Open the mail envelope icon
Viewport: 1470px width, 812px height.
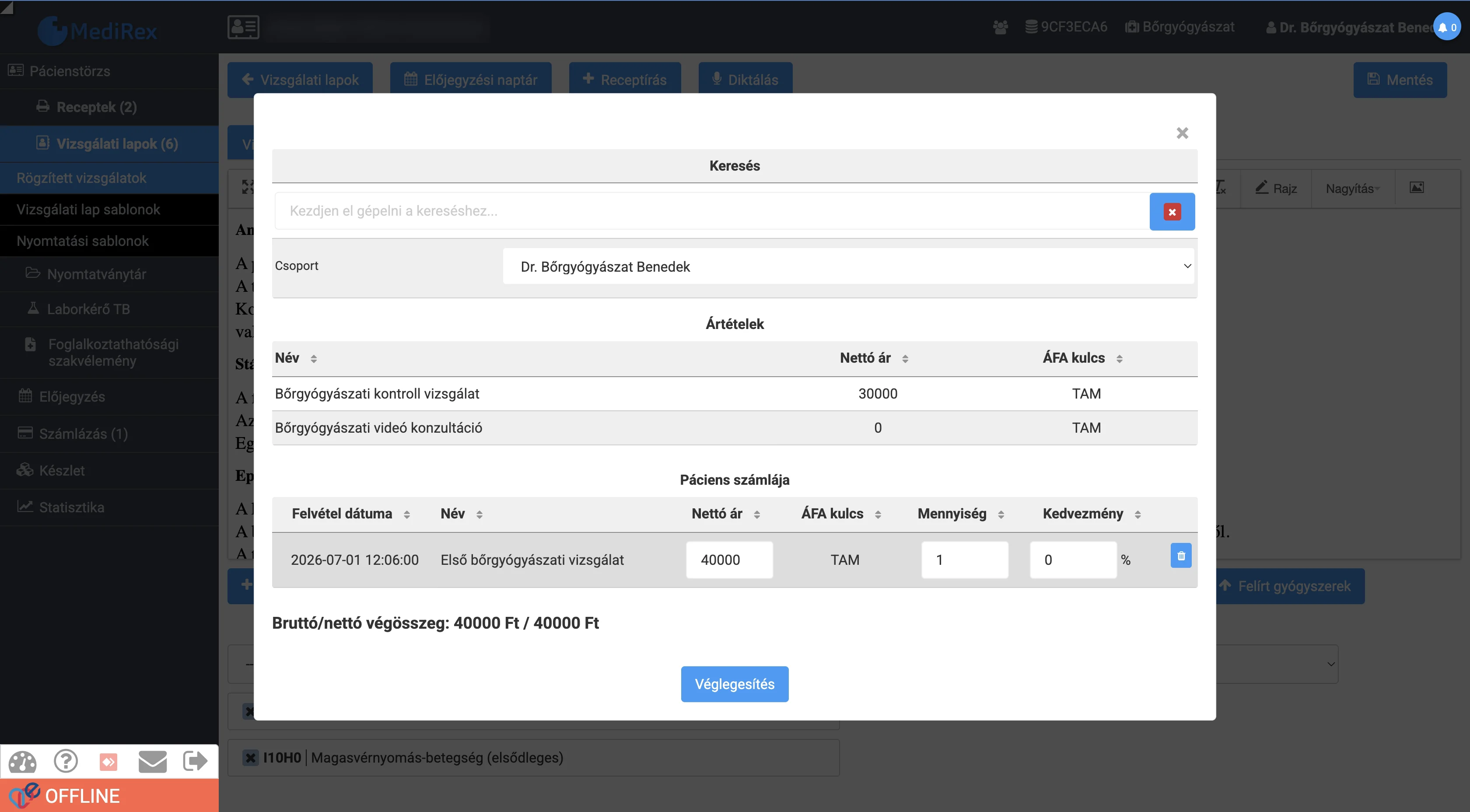coord(152,761)
